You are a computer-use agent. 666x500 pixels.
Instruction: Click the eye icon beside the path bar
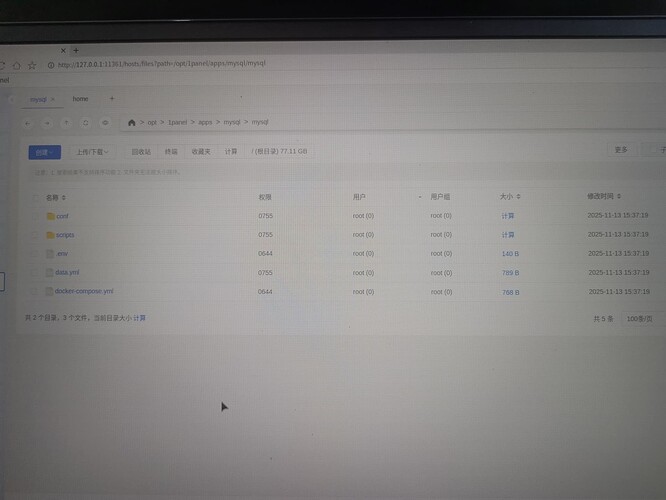(105, 123)
